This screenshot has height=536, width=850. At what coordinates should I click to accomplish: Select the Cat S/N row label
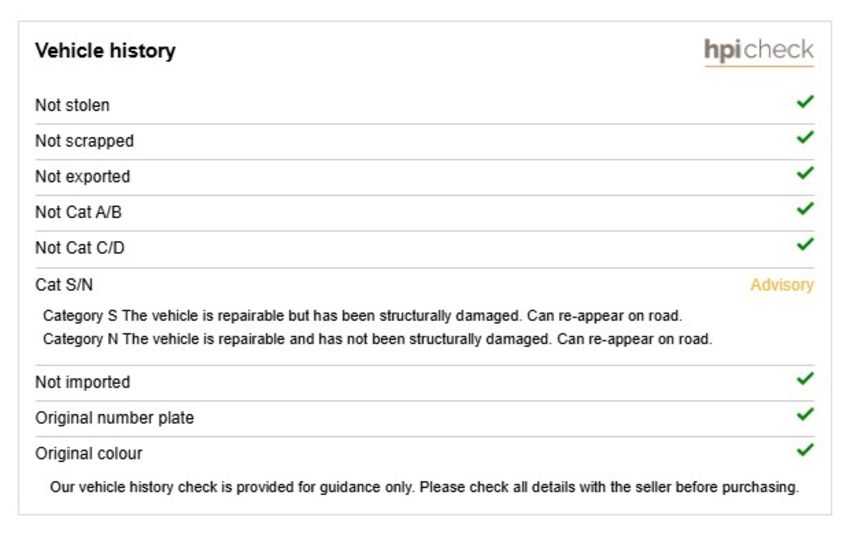64,285
